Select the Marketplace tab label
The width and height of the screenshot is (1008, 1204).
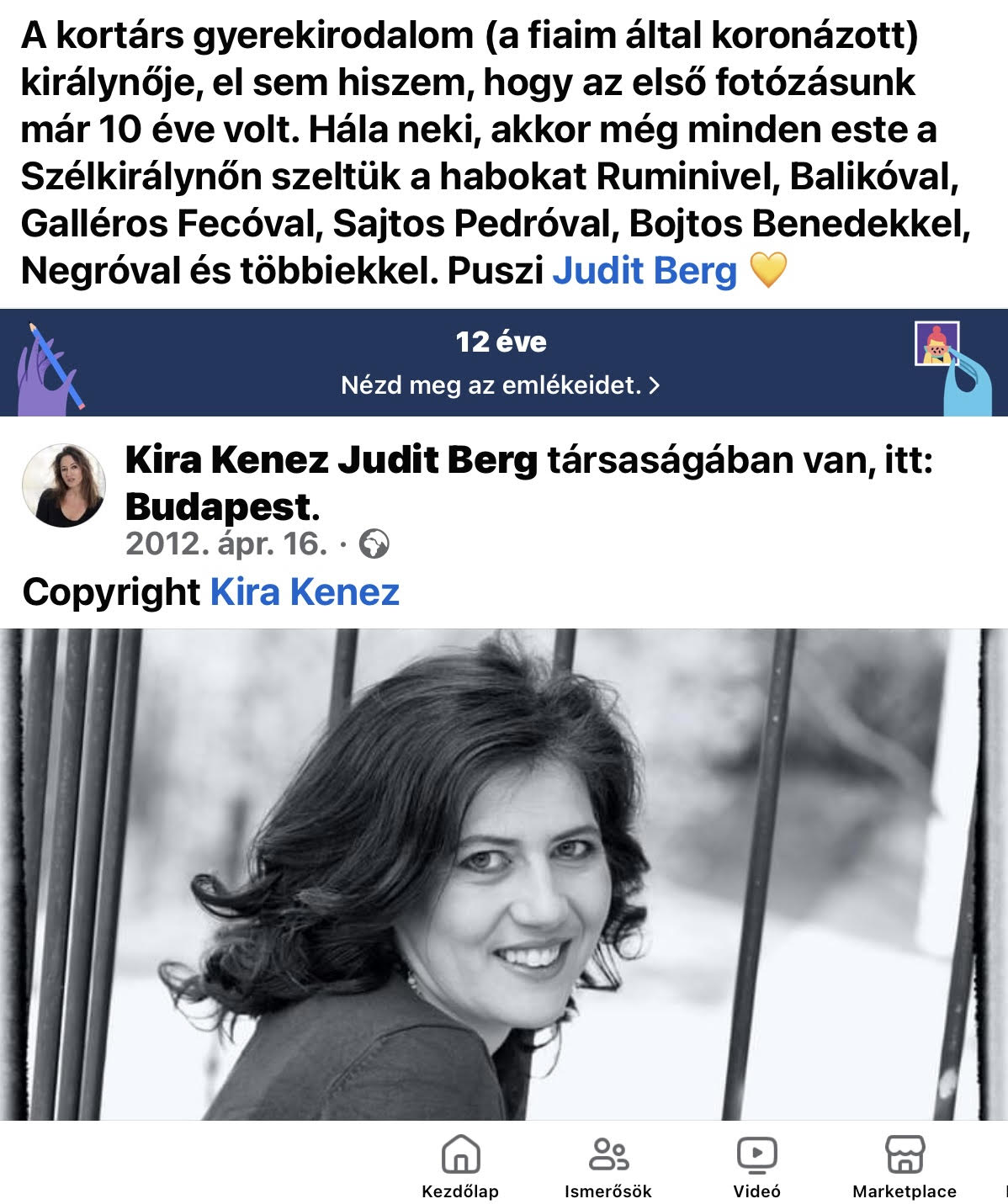[x=905, y=1191]
